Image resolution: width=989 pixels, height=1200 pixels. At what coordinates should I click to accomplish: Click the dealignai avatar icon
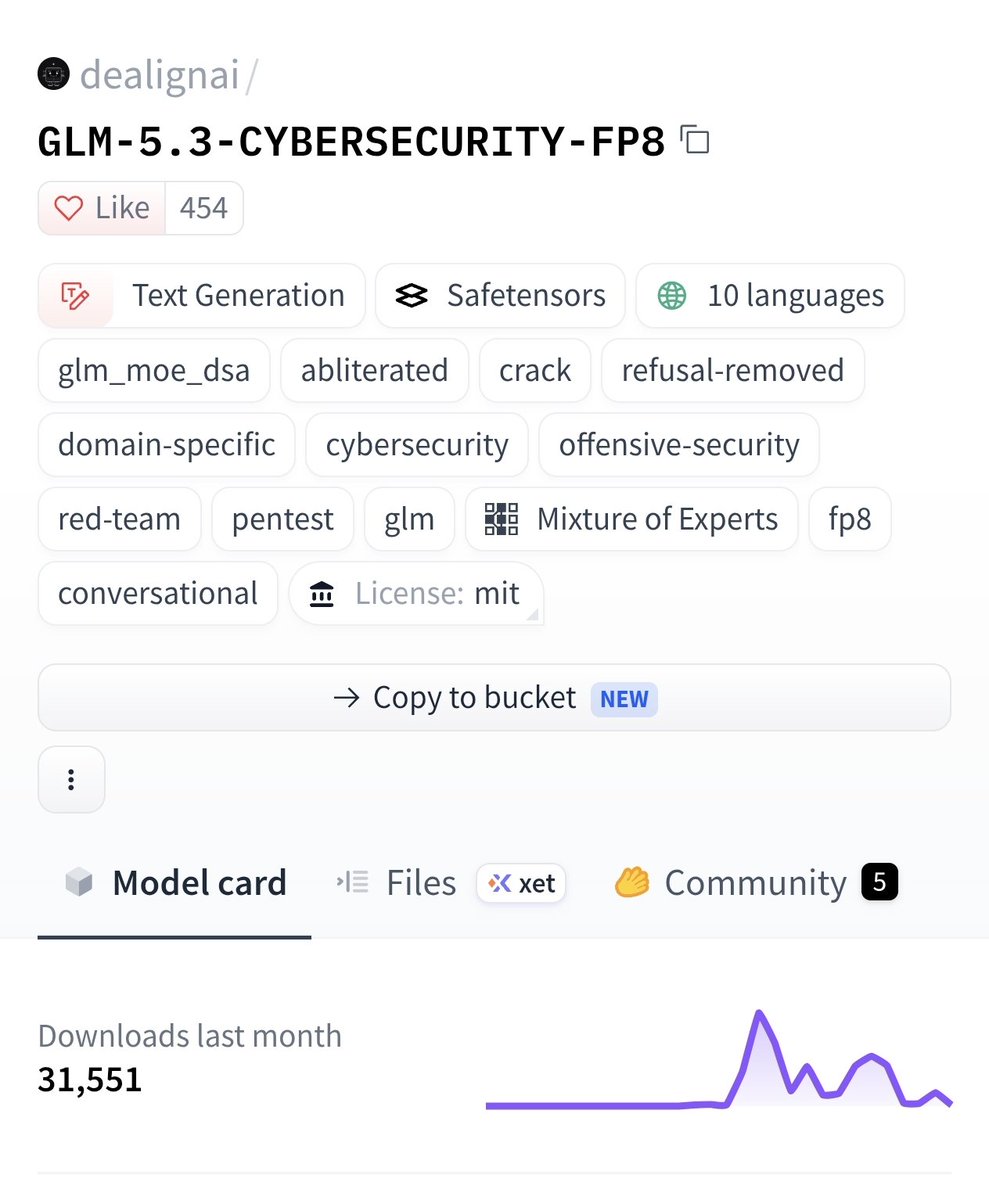(x=53, y=74)
